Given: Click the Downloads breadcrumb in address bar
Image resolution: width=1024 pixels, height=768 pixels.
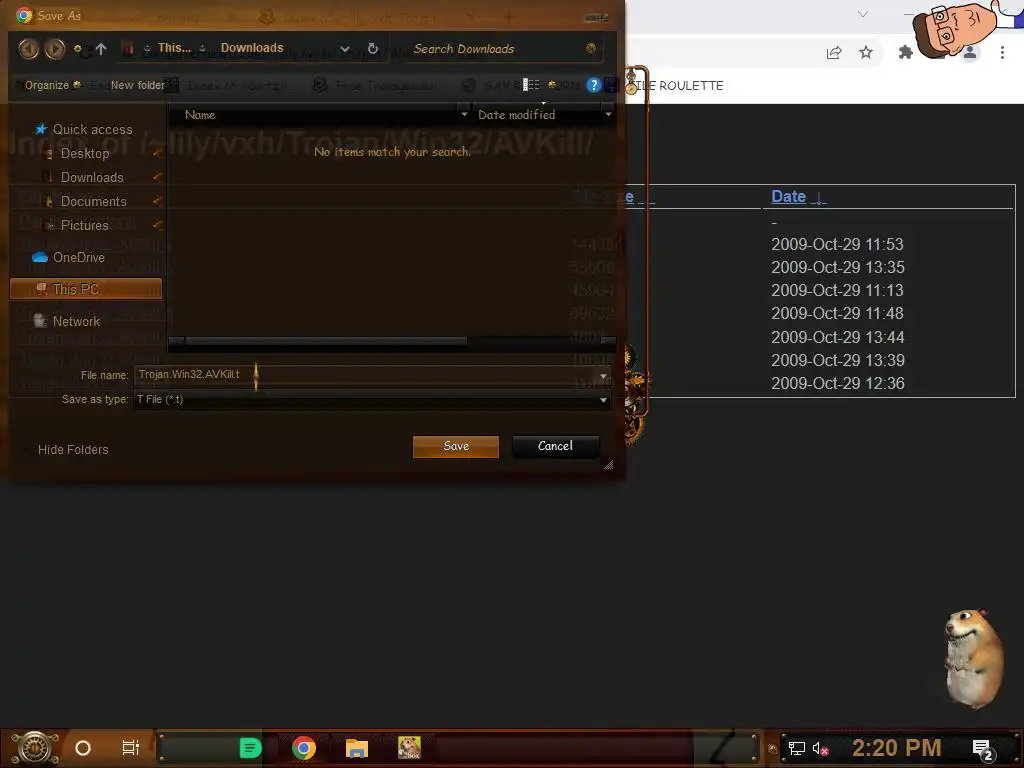Looking at the screenshot, I should [251, 48].
